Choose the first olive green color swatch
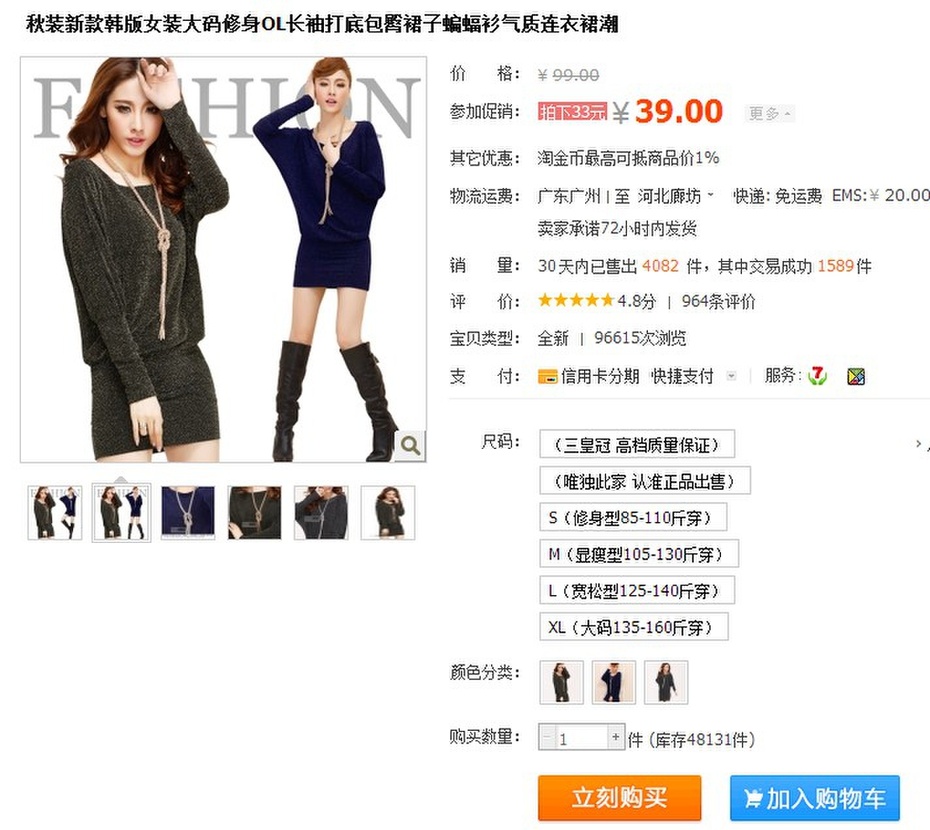Screen dimensions: 930x830 562,682
